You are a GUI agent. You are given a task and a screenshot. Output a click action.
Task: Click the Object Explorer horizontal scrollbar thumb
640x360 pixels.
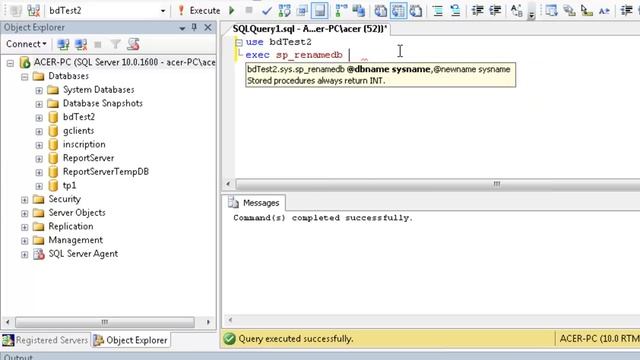(x=105, y=322)
